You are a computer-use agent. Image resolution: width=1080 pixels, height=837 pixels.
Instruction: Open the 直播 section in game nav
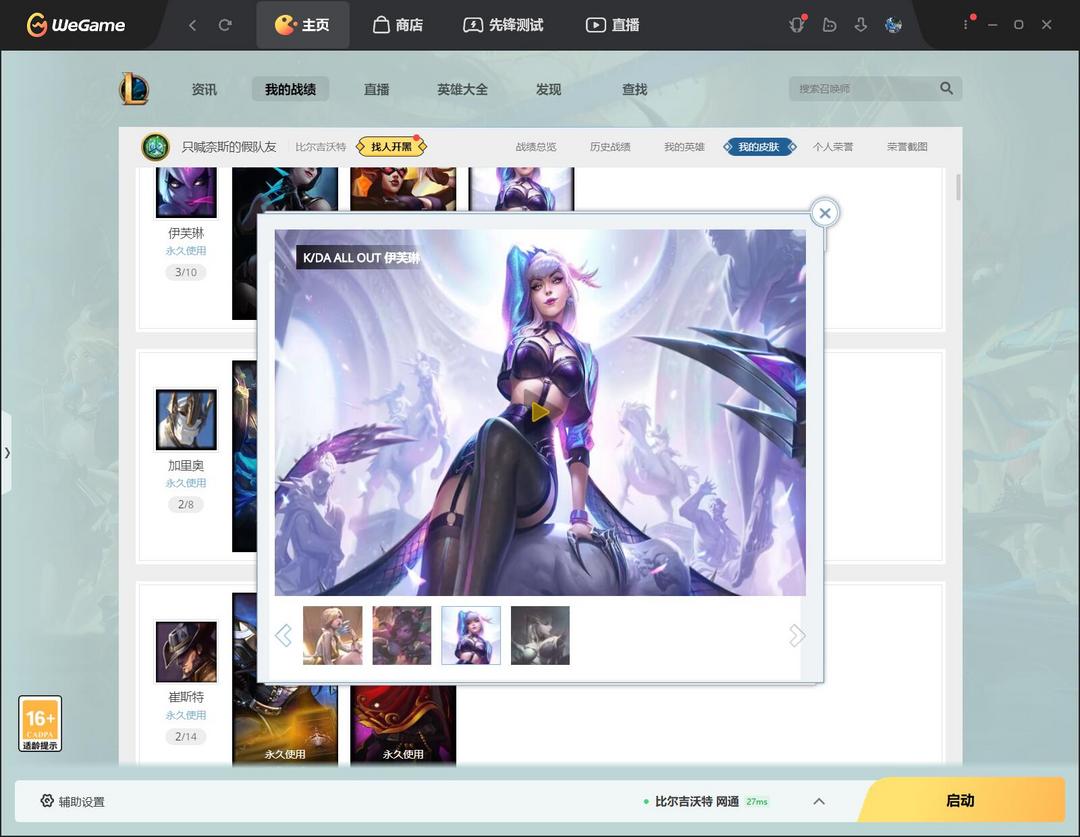(376, 90)
